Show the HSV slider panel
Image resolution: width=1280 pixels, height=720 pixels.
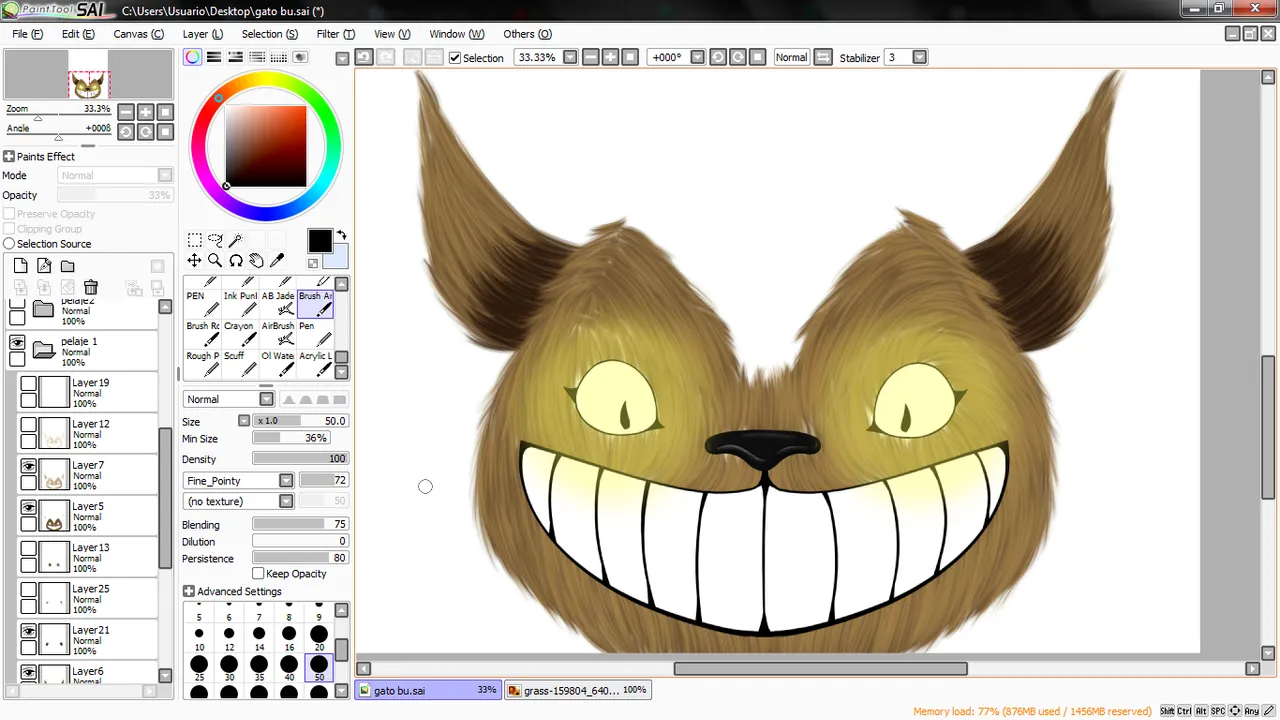235,58
